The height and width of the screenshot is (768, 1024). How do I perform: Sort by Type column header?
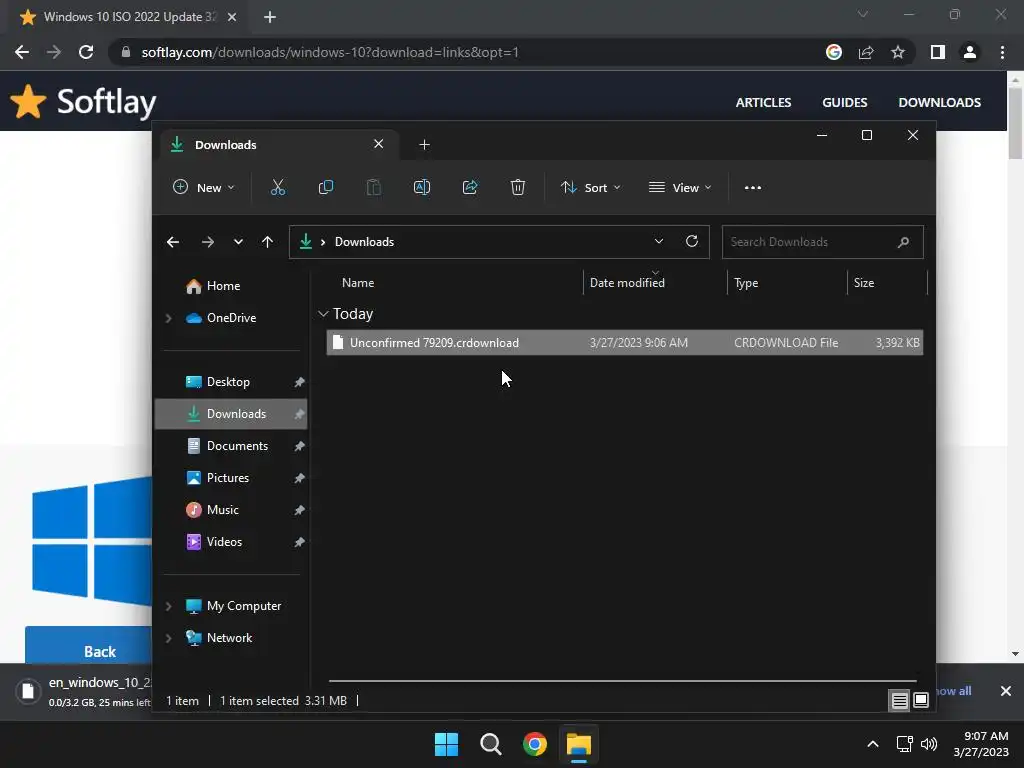pyautogui.click(x=787, y=283)
